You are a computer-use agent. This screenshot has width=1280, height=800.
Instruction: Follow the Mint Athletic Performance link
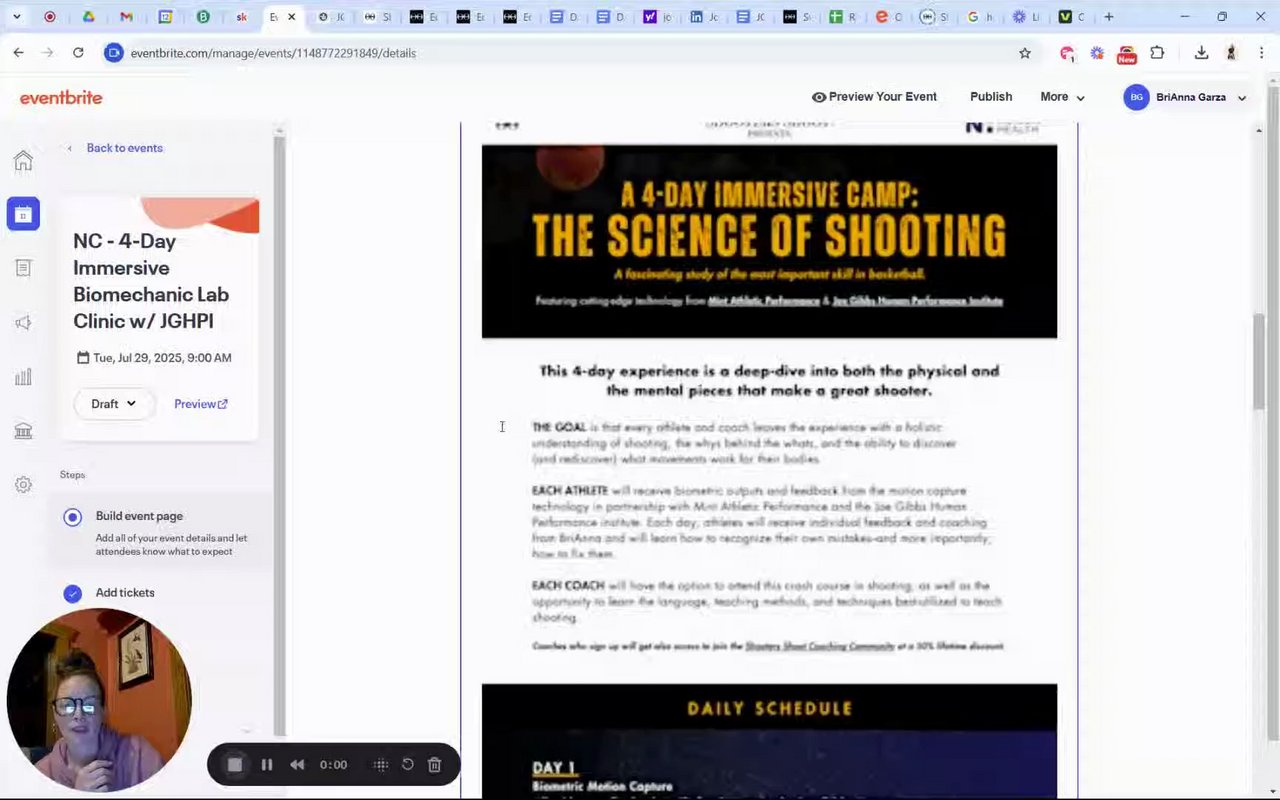[764, 301]
